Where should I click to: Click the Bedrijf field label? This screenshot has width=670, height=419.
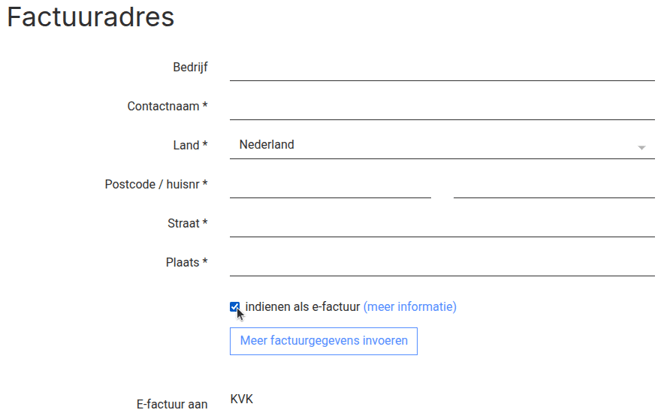click(x=190, y=67)
